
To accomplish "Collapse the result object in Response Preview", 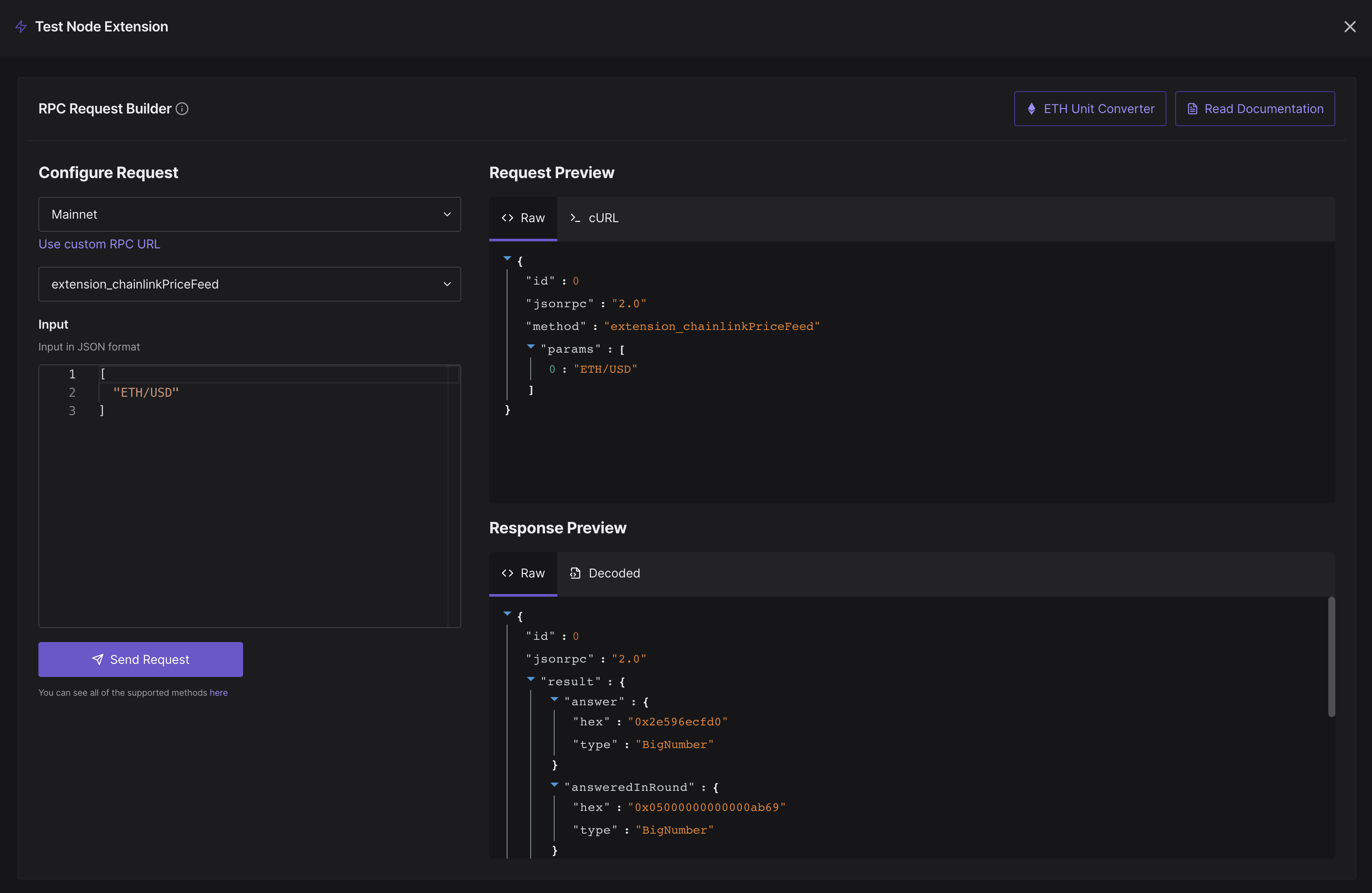I will pyautogui.click(x=531, y=679).
